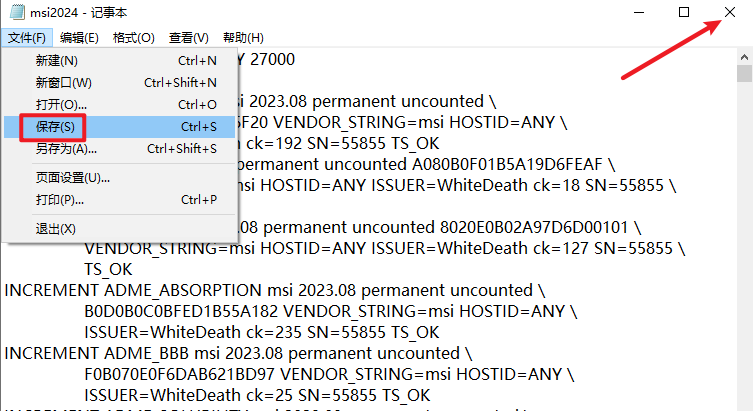Viewport: 753px width, 411px height.
Task: Close the Notepad window with X
Action: coord(730,12)
